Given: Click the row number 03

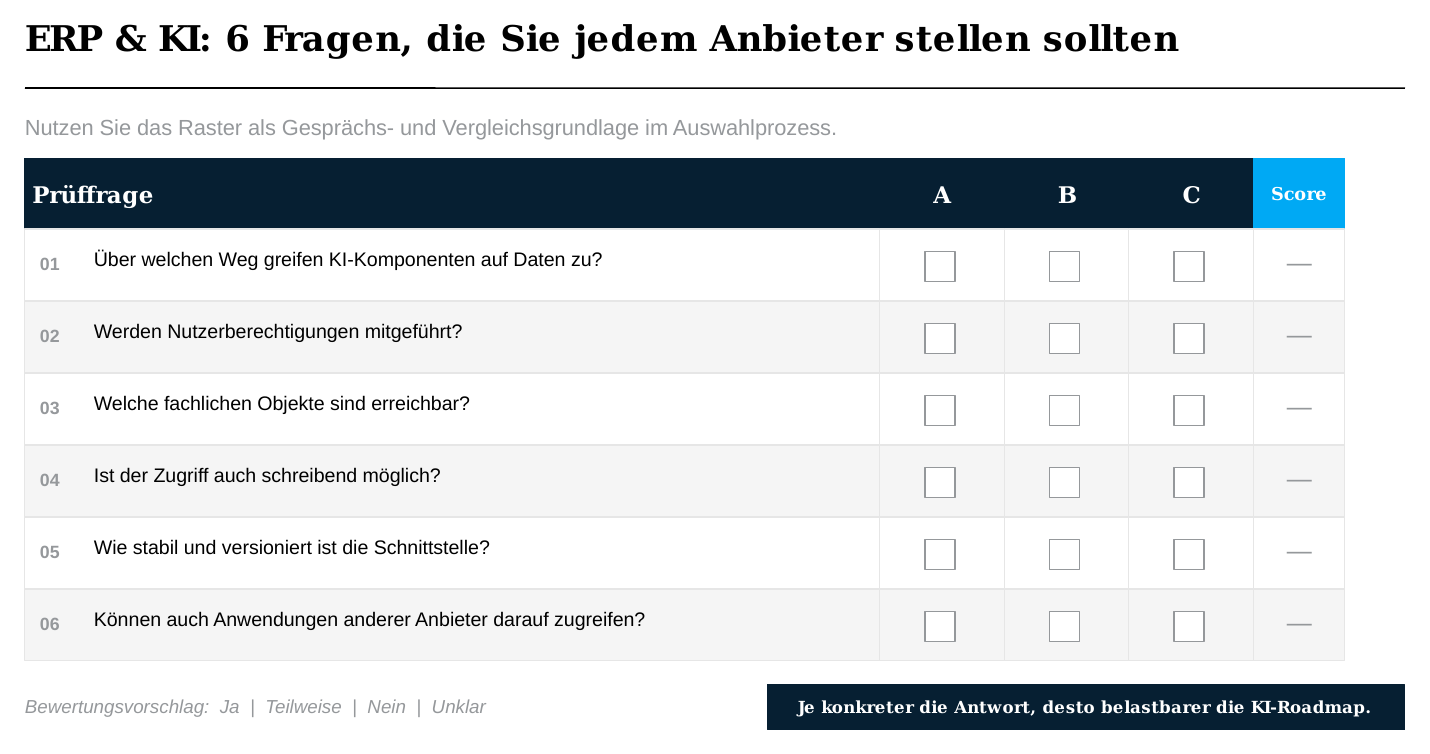Looking at the screenshot, I should 50,408.
